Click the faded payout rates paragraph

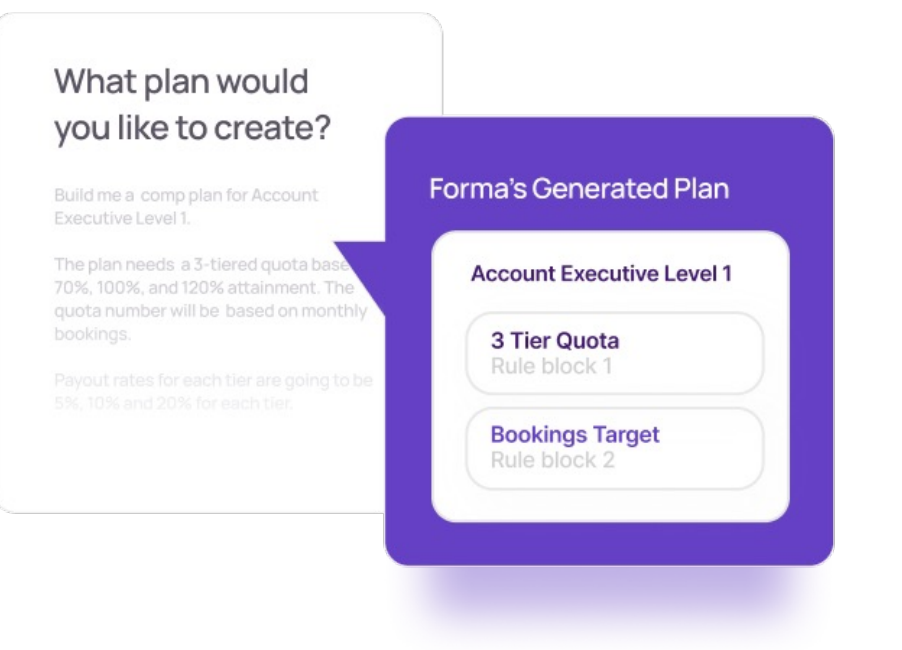(213, 392)
